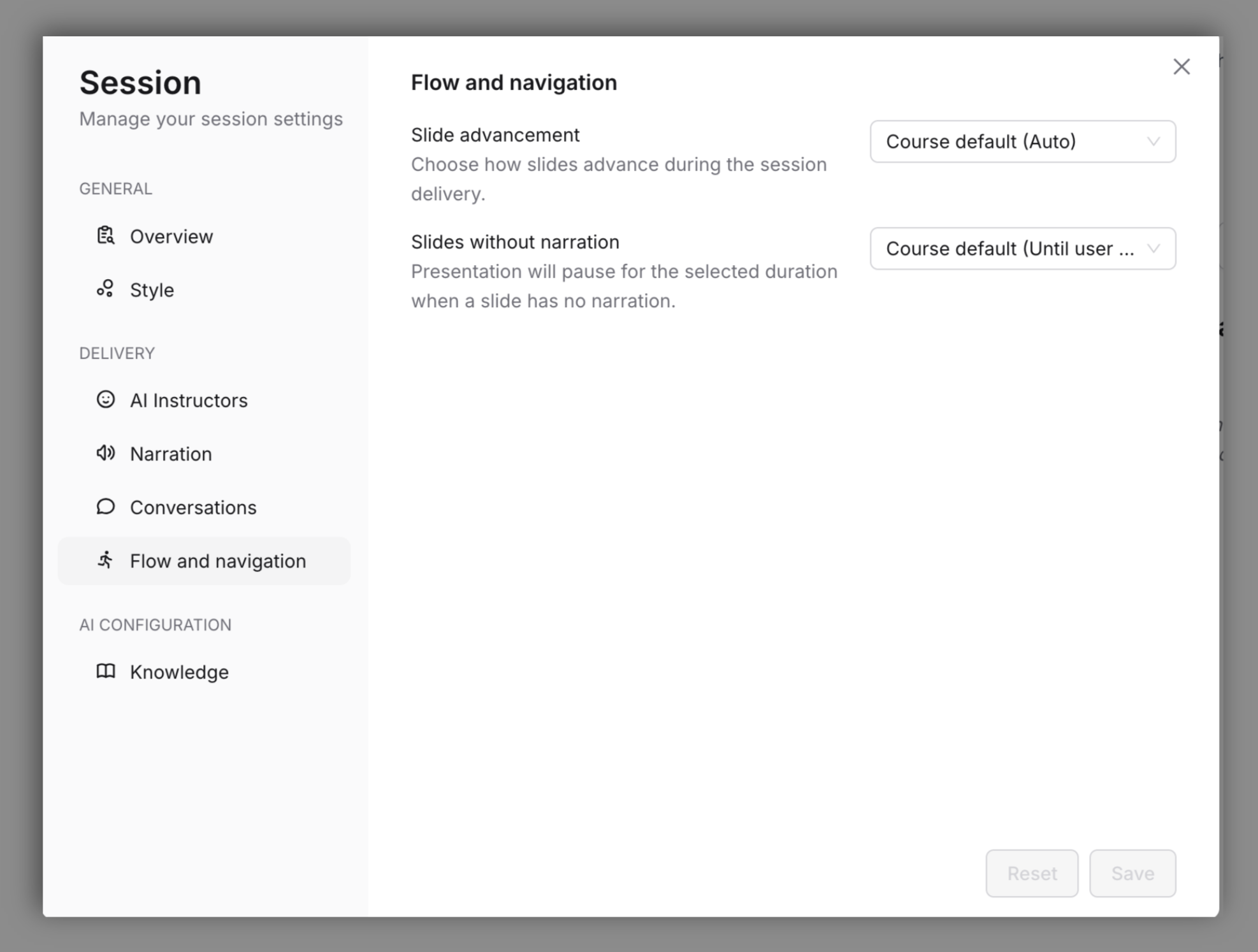Viewport: 1258px width, 952px height.
Task: Switch to the Overview section
Action: [x=171, y=236]
